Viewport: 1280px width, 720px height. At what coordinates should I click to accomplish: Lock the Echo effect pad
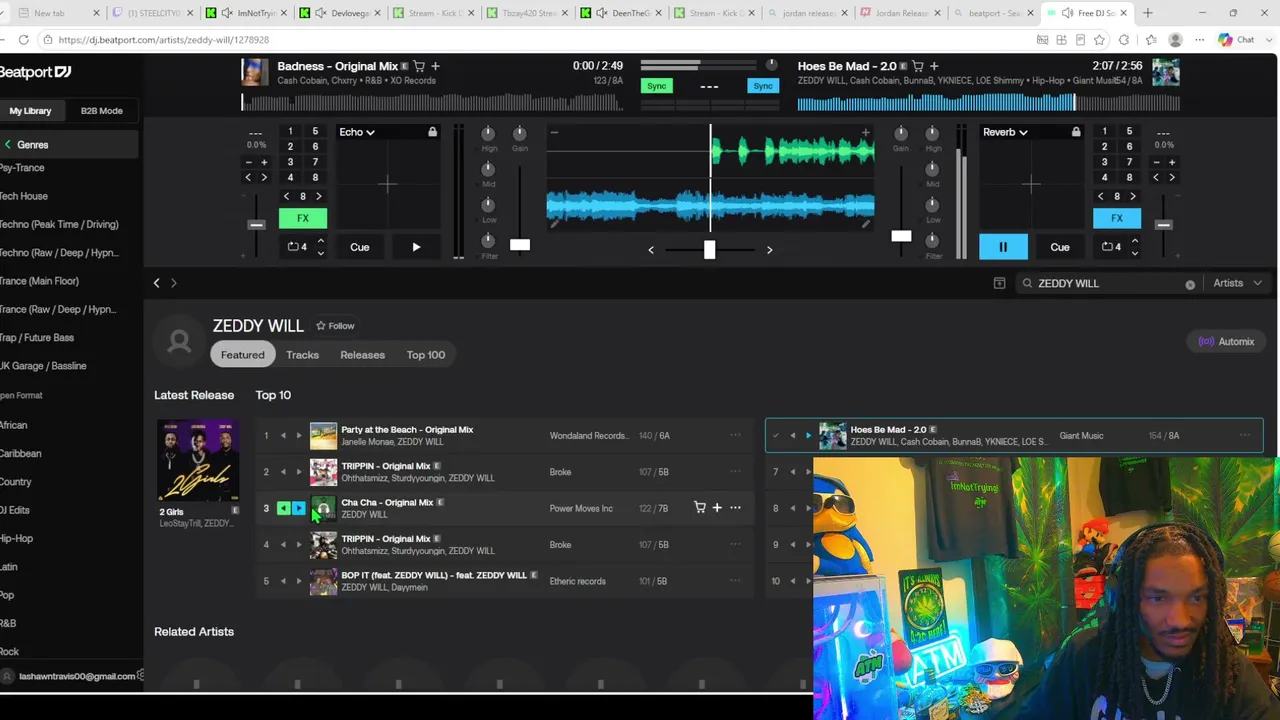(x=432, y=132)
